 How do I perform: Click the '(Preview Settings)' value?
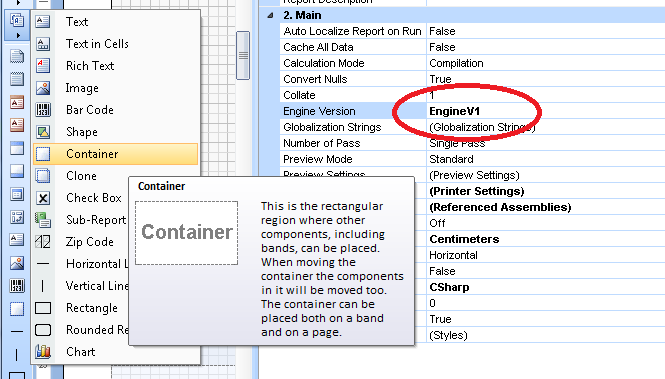coord(474,175)
